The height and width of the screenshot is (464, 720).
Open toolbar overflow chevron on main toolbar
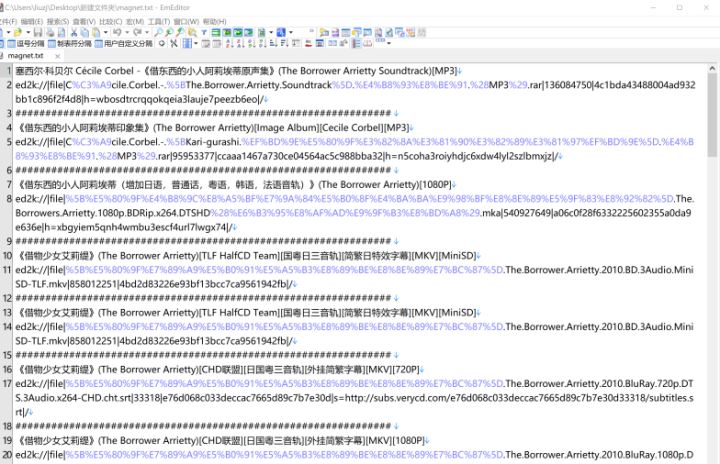(312, 30)
